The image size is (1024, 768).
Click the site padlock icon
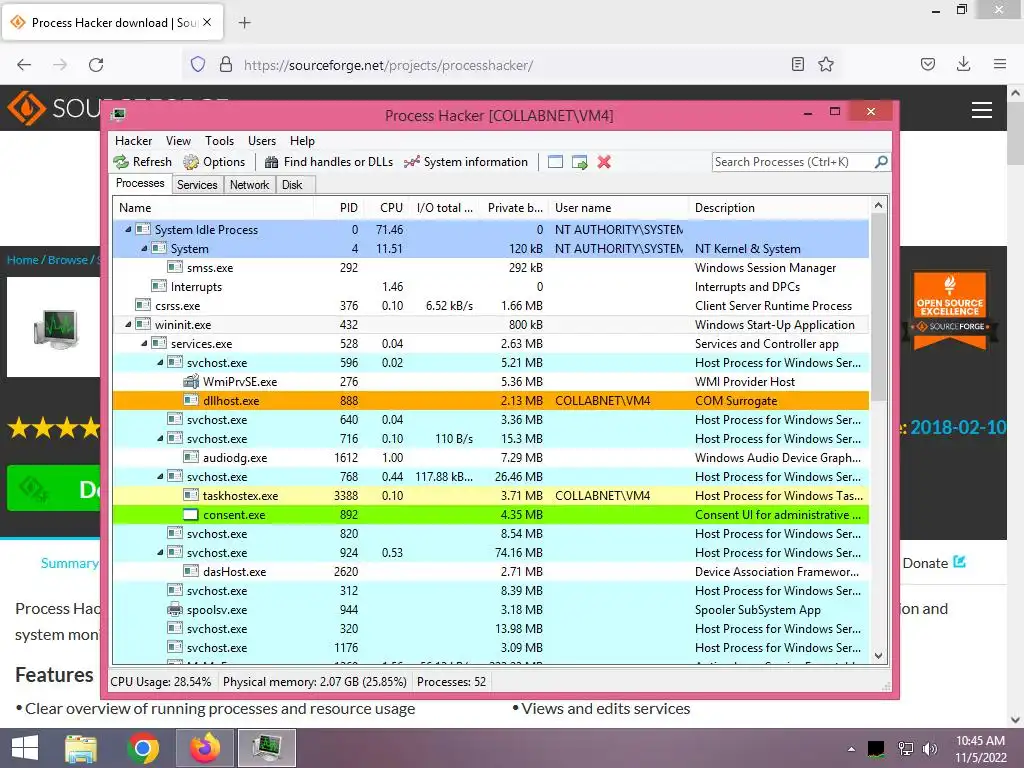(x=226, y=64)
